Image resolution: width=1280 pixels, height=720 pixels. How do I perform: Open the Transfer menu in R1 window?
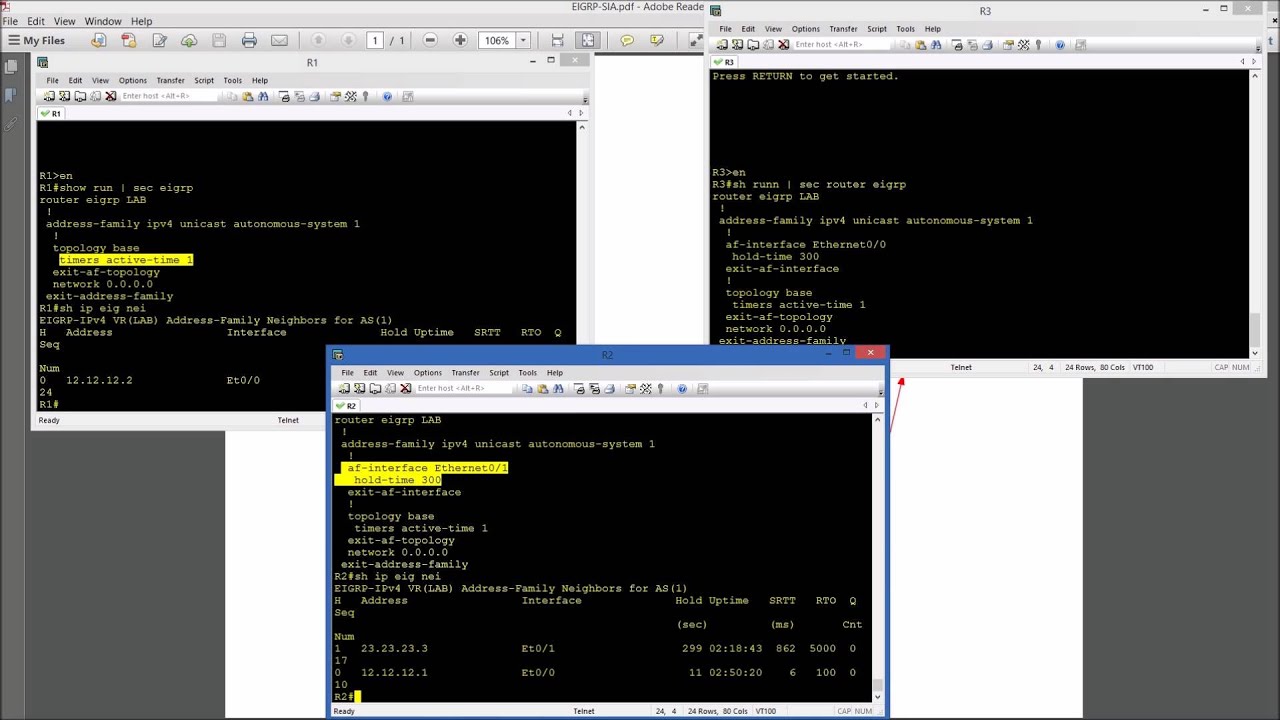click(170, 80)
